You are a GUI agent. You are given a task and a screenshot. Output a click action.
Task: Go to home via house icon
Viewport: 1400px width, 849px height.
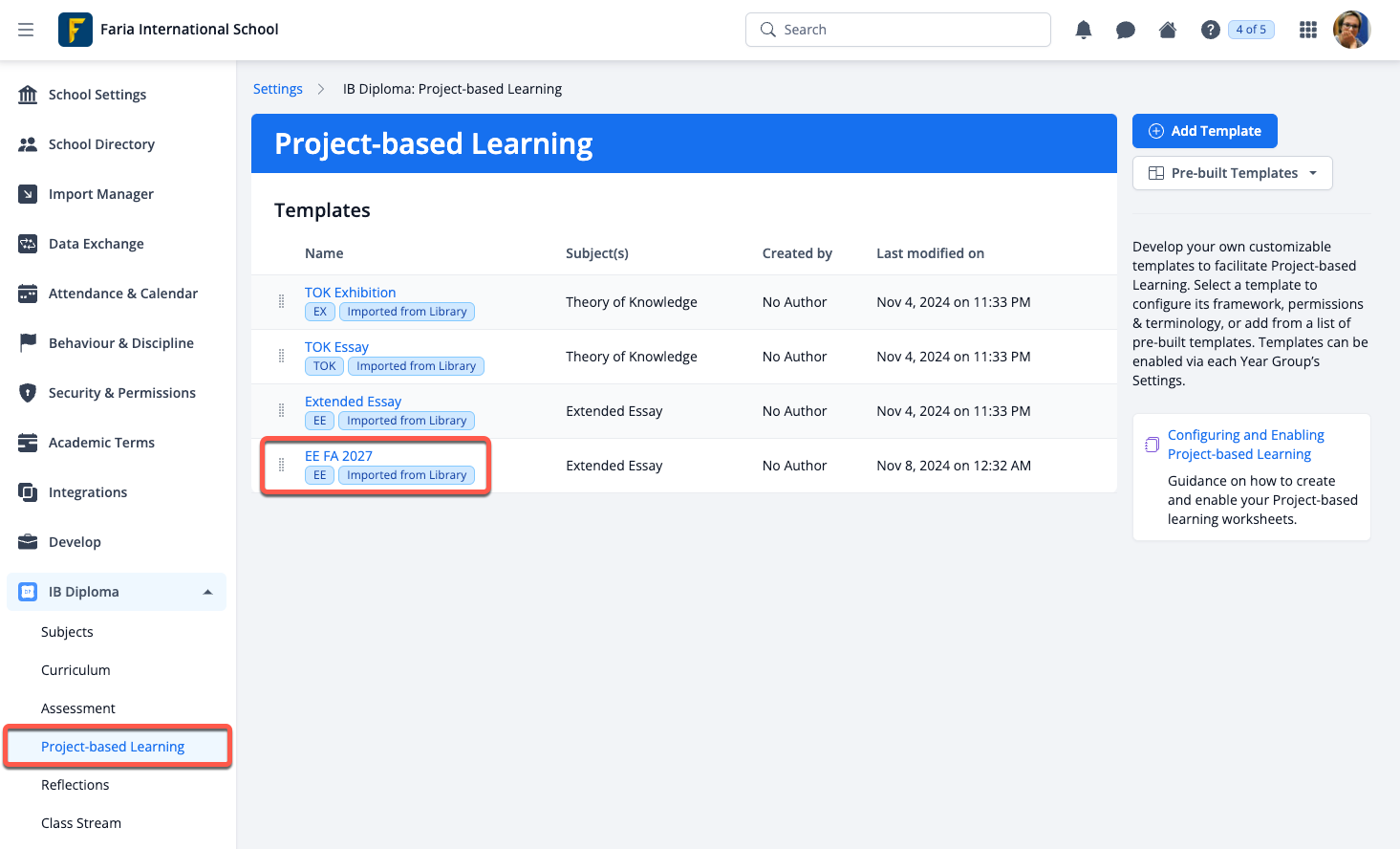click(1167, 30)
